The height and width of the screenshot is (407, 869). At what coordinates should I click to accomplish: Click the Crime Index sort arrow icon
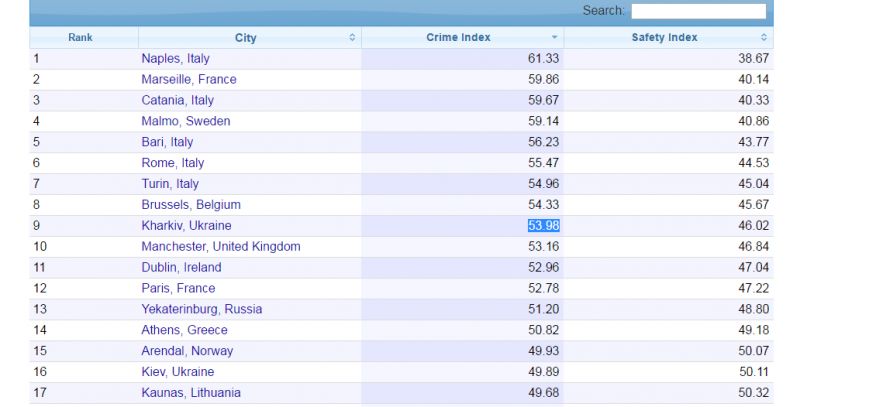(x=554, y=38)
